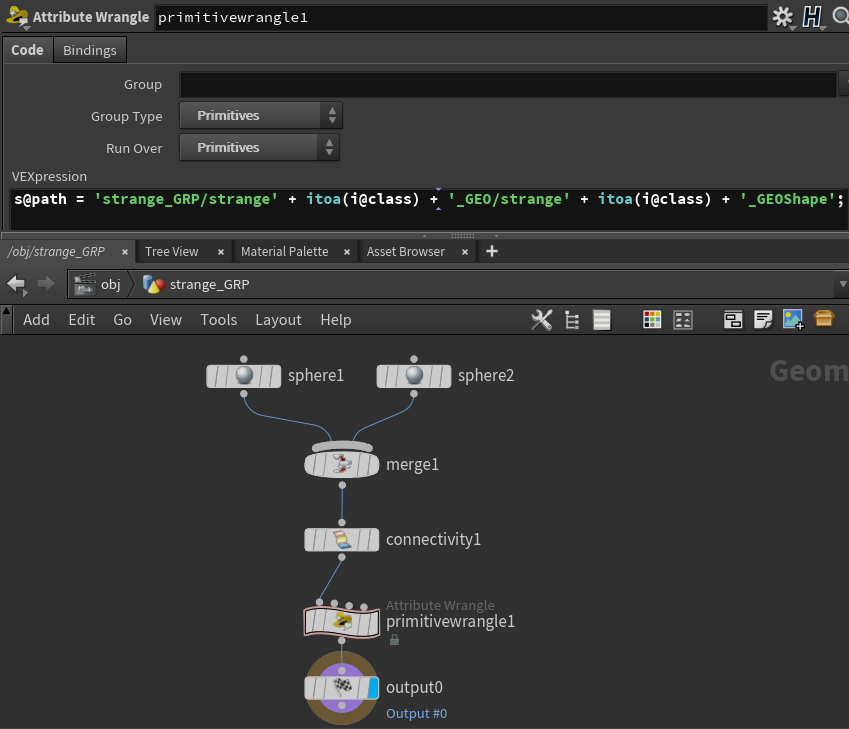
Task: Search parameters with the magnifier icon
Action: tap(840, 18)
